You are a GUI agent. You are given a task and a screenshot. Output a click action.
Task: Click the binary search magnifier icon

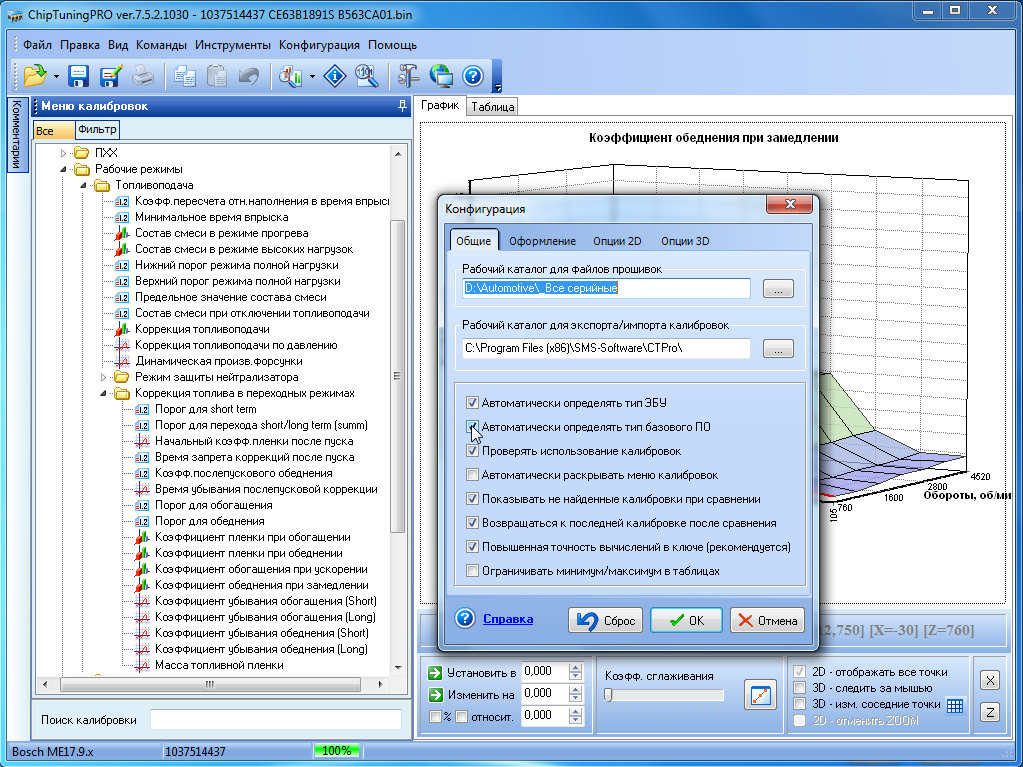[x=366, y=76]
